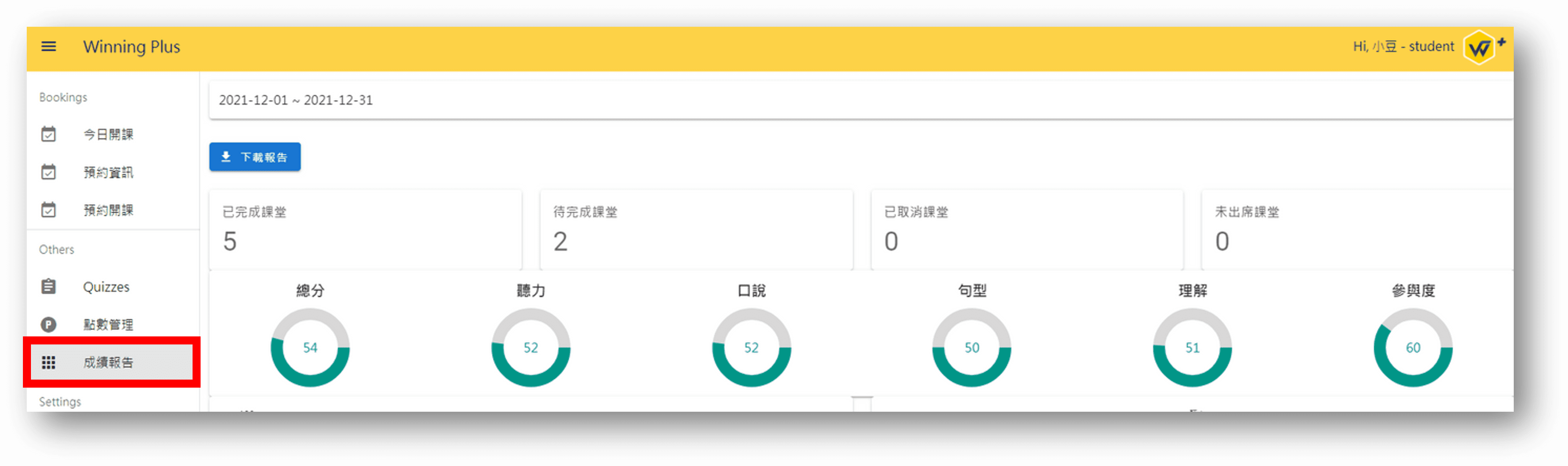
Task: Click the 參與度 gauge showing 60
Action: coord(1413,347)
